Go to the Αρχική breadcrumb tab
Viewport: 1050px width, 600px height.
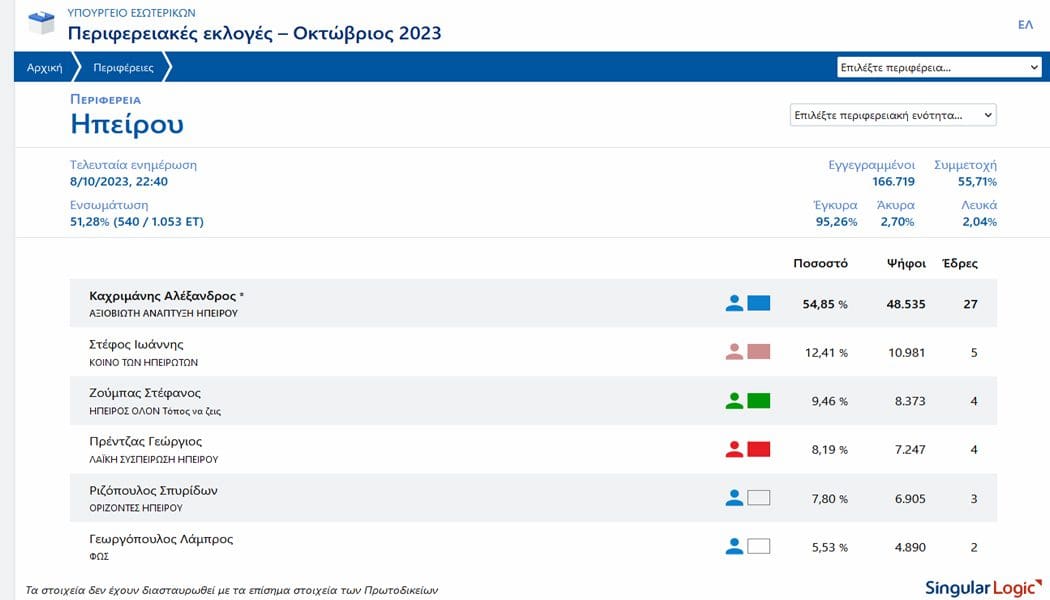[x=45, y=68]
